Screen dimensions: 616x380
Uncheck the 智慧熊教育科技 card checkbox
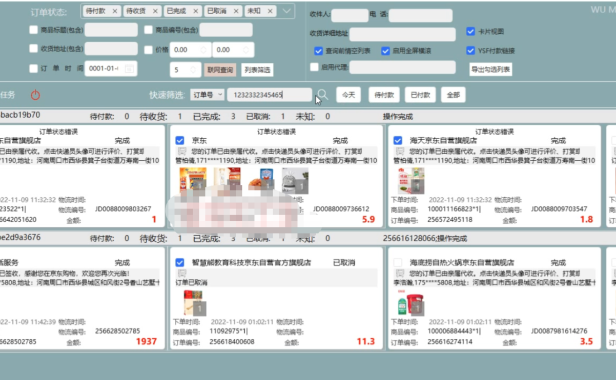pos(180,262)
